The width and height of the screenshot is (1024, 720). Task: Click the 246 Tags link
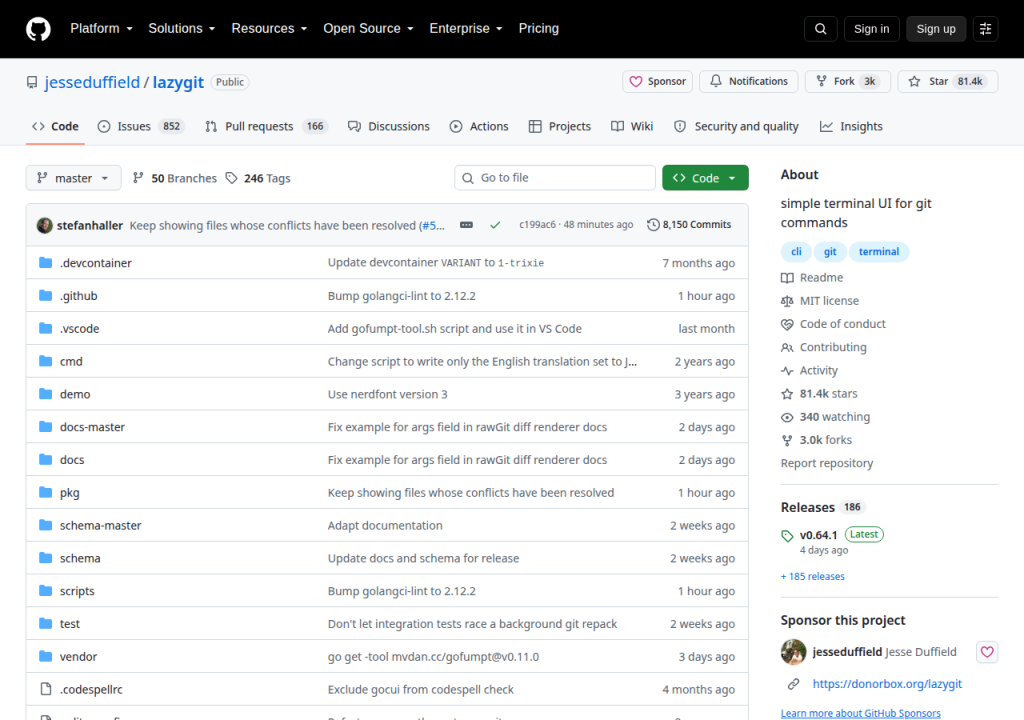[258, 178]
